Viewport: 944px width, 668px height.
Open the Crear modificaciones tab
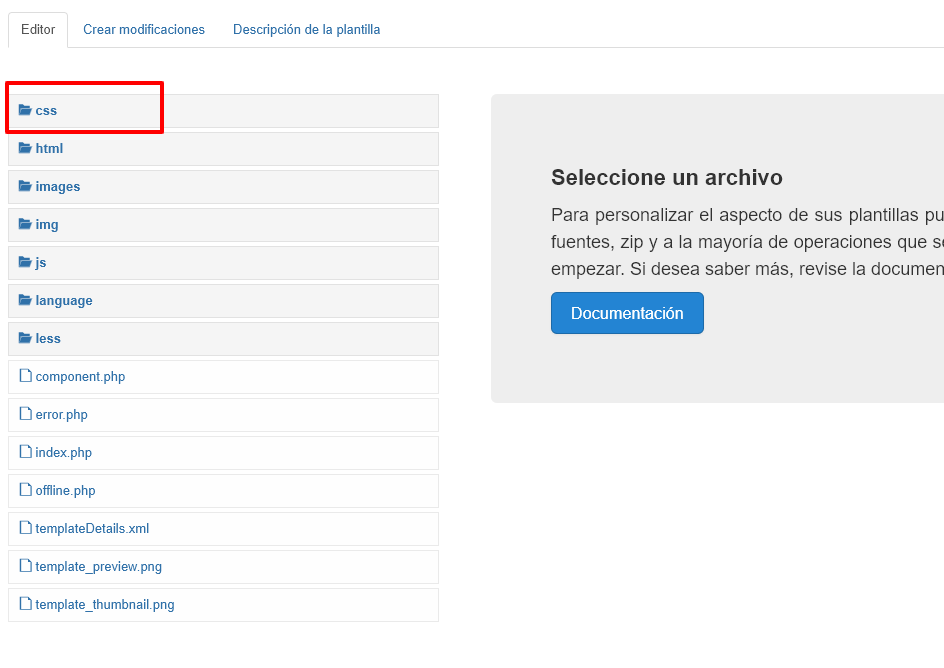pyautogui.click(x=144, y=29)
